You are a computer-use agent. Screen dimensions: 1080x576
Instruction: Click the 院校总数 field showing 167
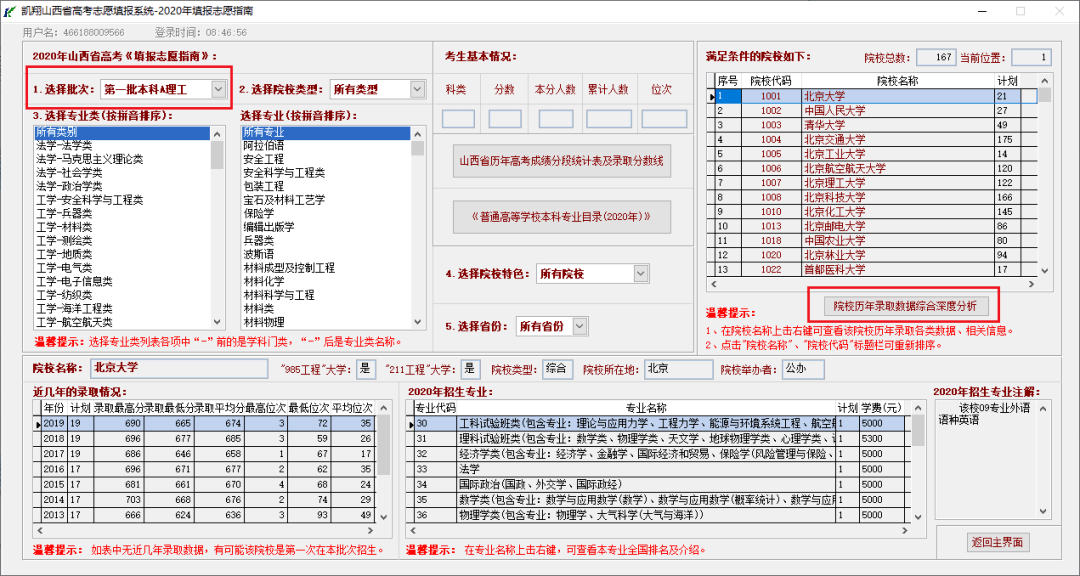coord(937,57)
